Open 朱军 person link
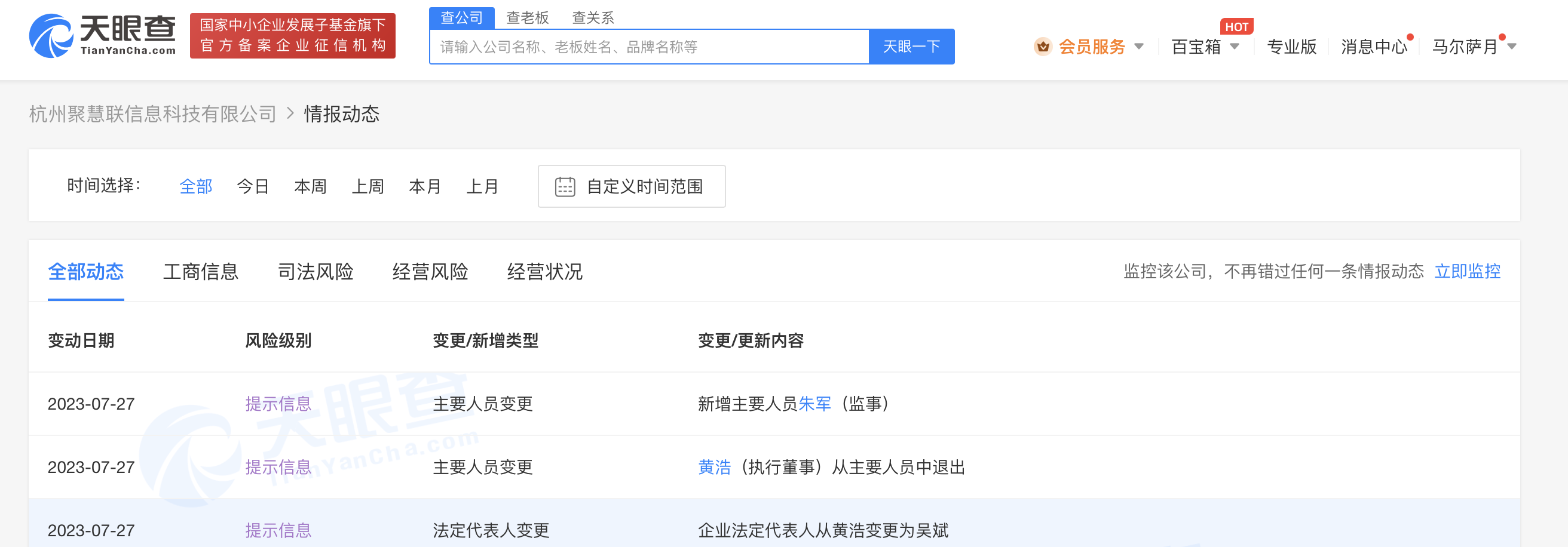Viewport: 1568px width, 547px height. [x=814, y=404]
